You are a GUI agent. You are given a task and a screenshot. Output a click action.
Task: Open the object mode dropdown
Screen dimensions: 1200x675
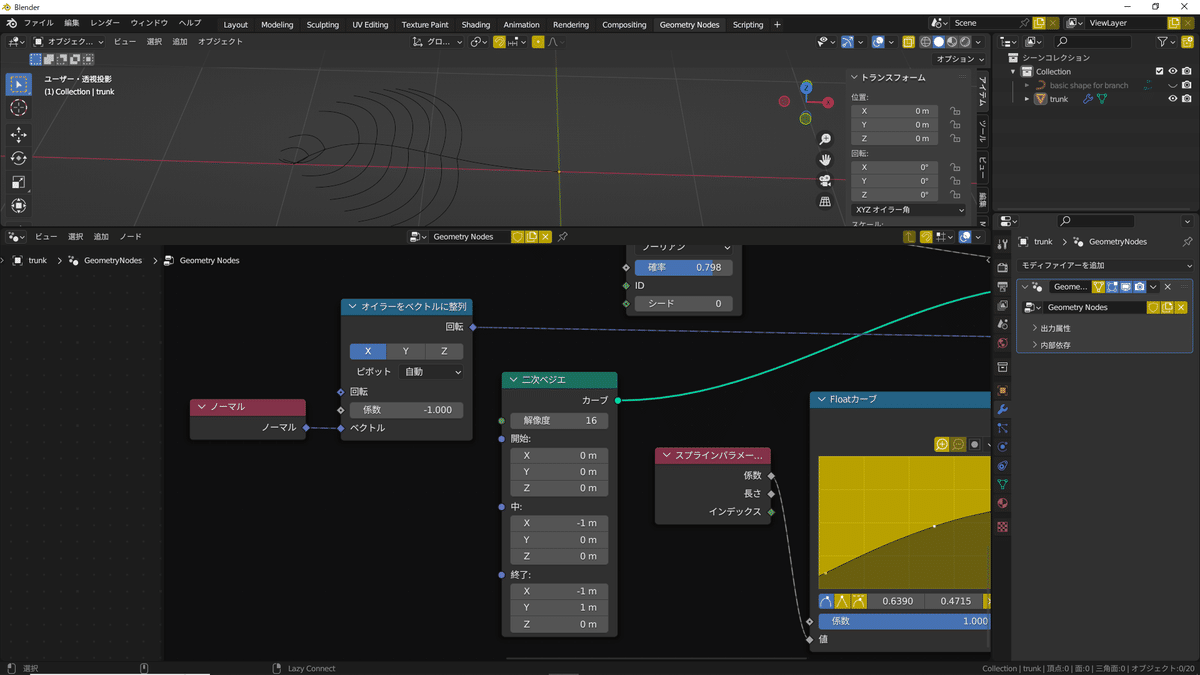[x=68, y=42]
